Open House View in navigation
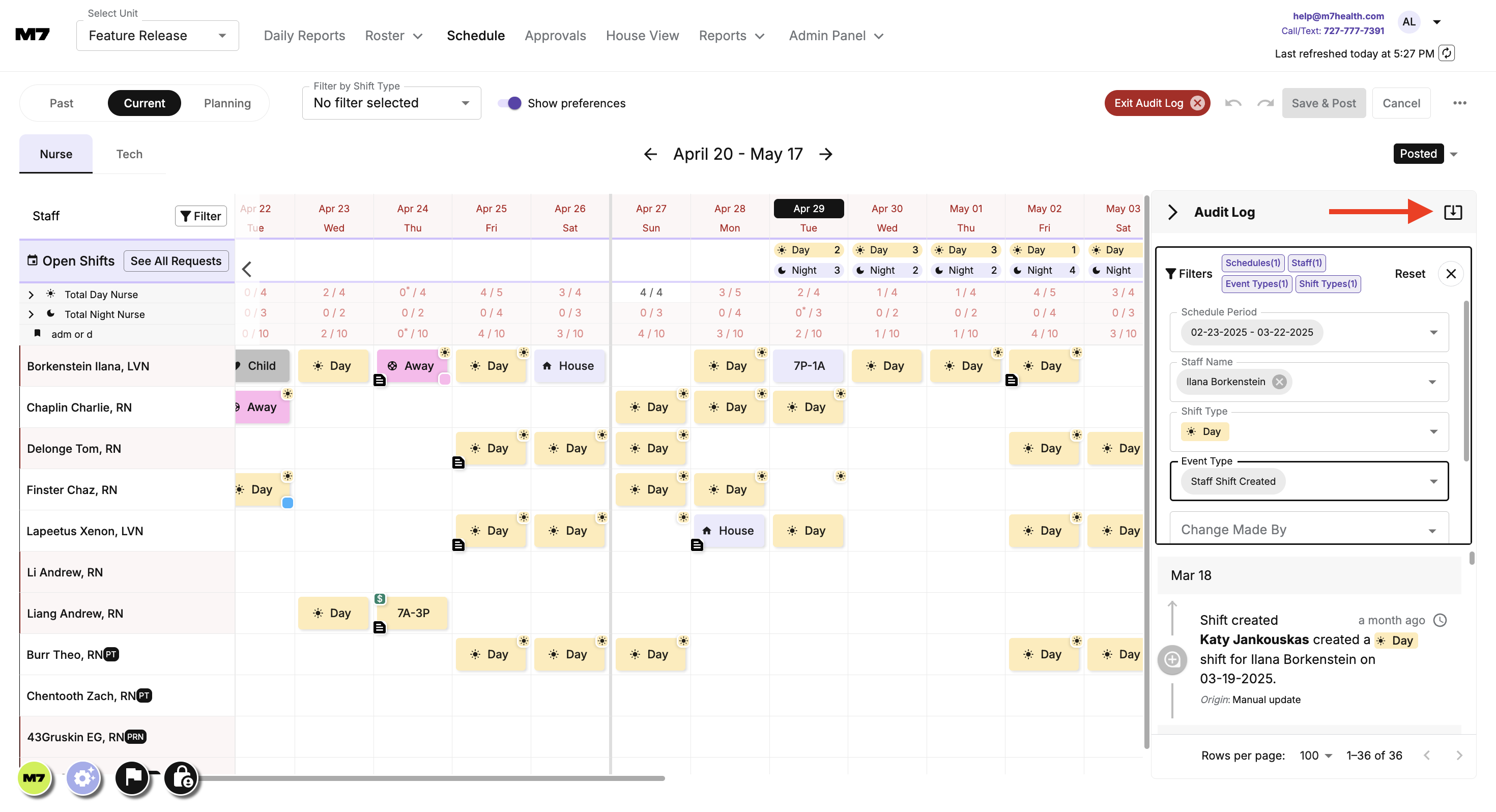 (642, 36)
